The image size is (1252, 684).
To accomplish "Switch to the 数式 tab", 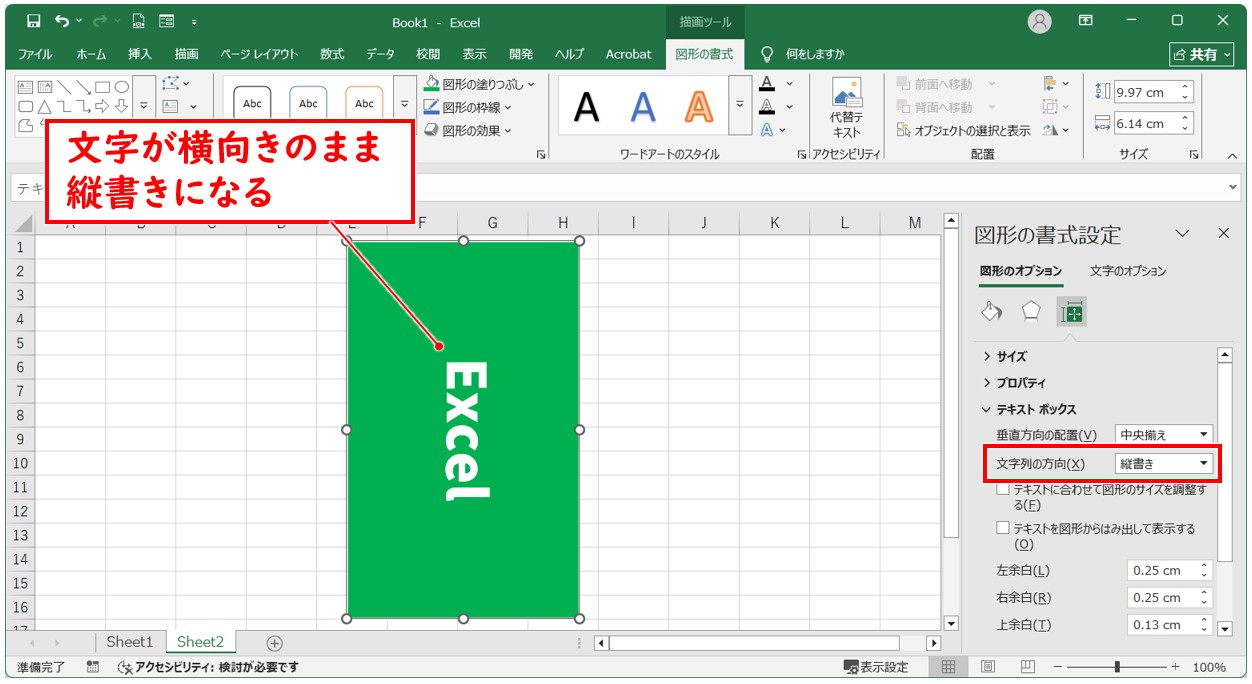I will click(332, 54).
